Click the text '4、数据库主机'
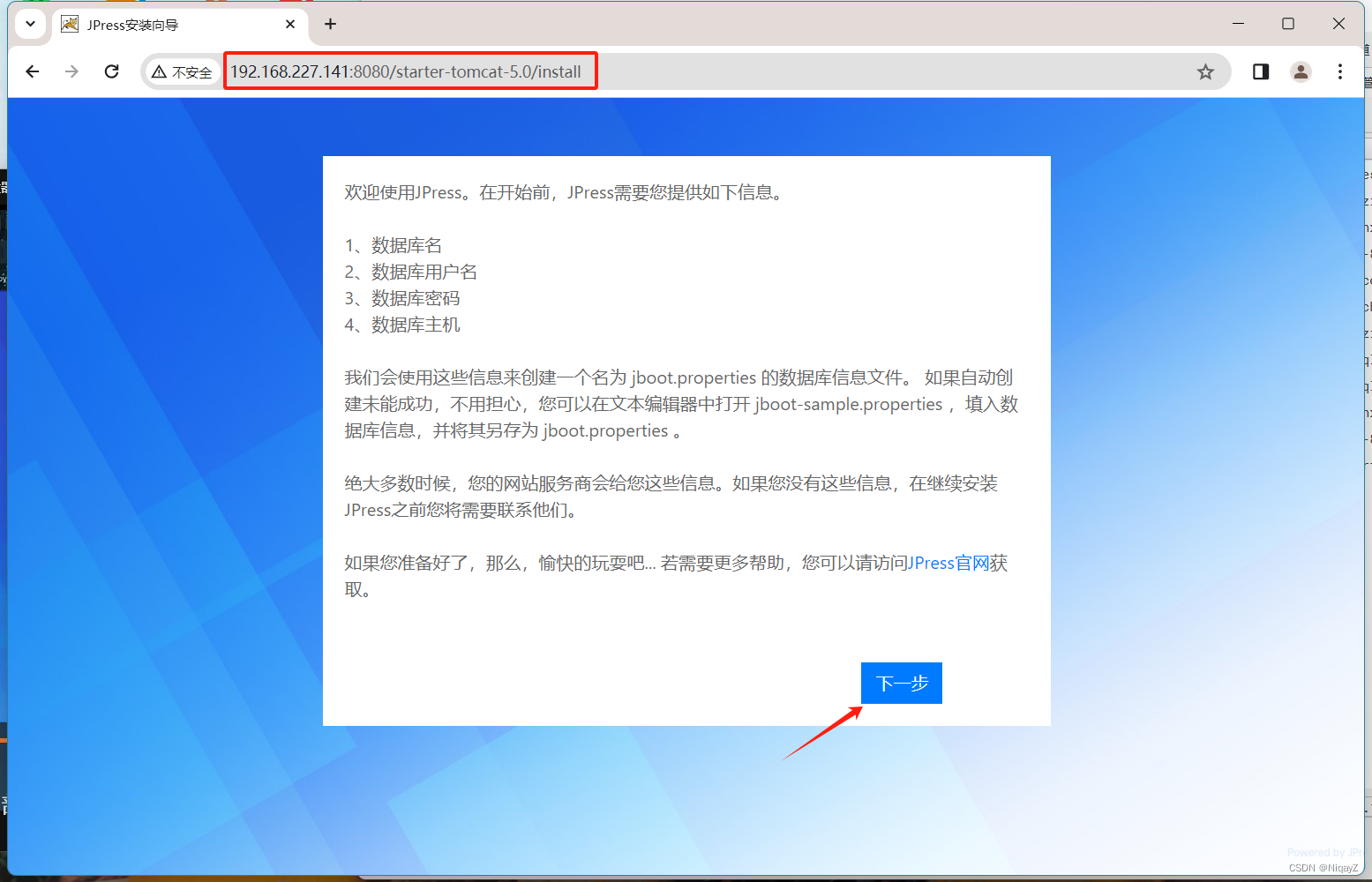1372x882 pixels. (x=402, y=325)
